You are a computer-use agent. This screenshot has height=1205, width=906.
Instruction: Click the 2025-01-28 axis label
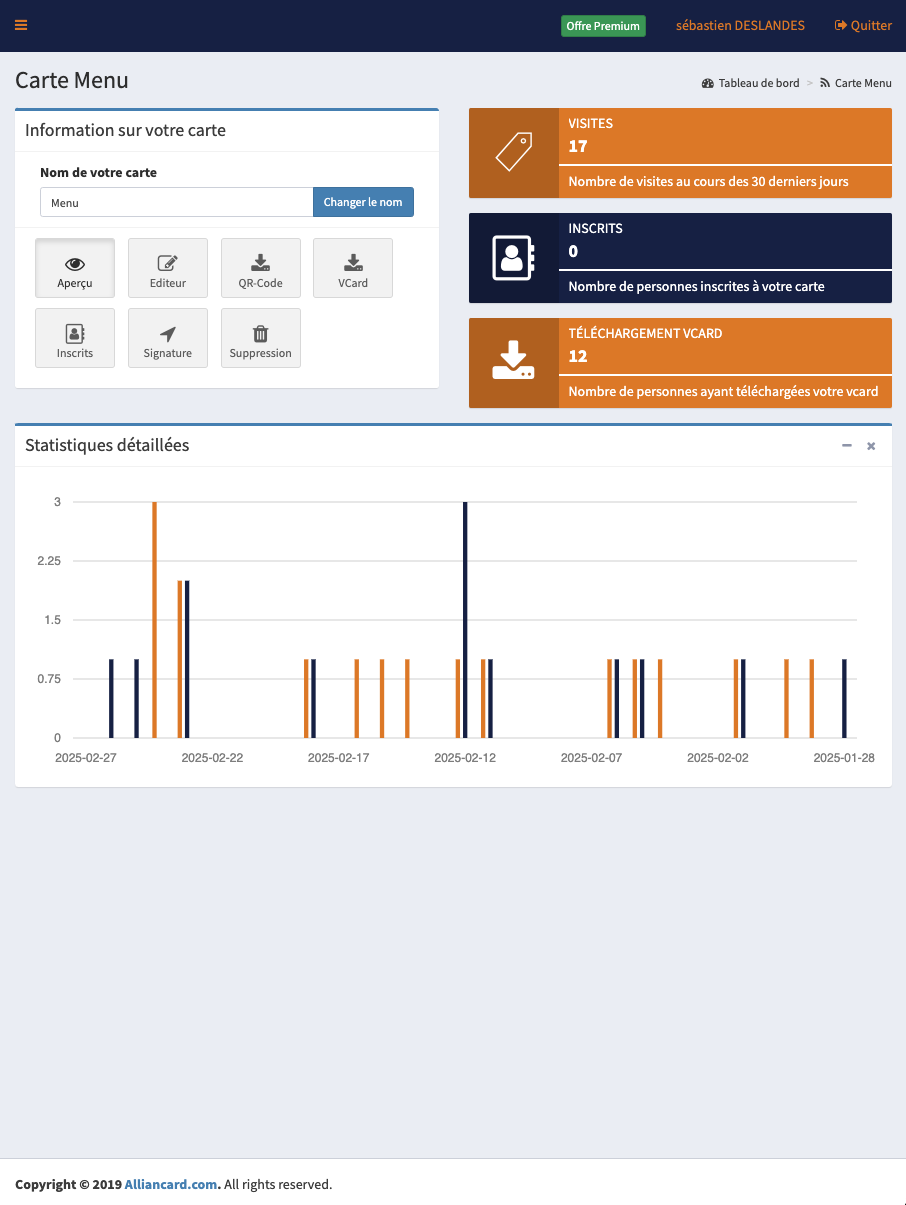pos(844,758)
